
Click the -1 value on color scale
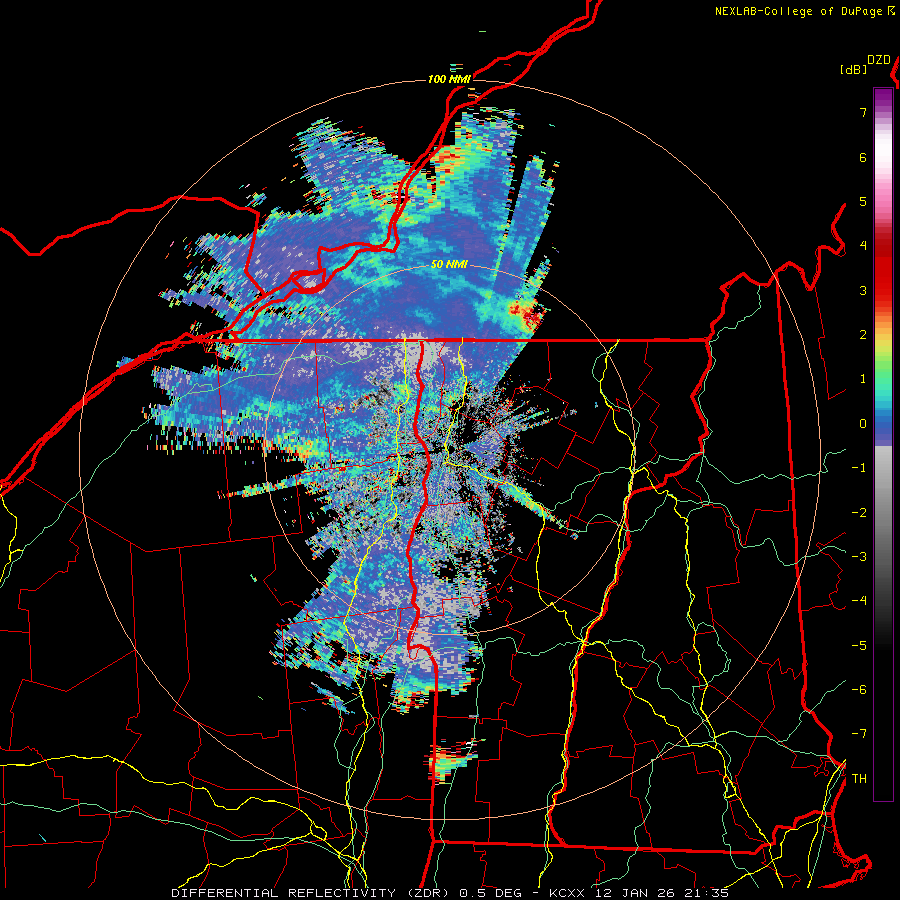tap(859, 468)
